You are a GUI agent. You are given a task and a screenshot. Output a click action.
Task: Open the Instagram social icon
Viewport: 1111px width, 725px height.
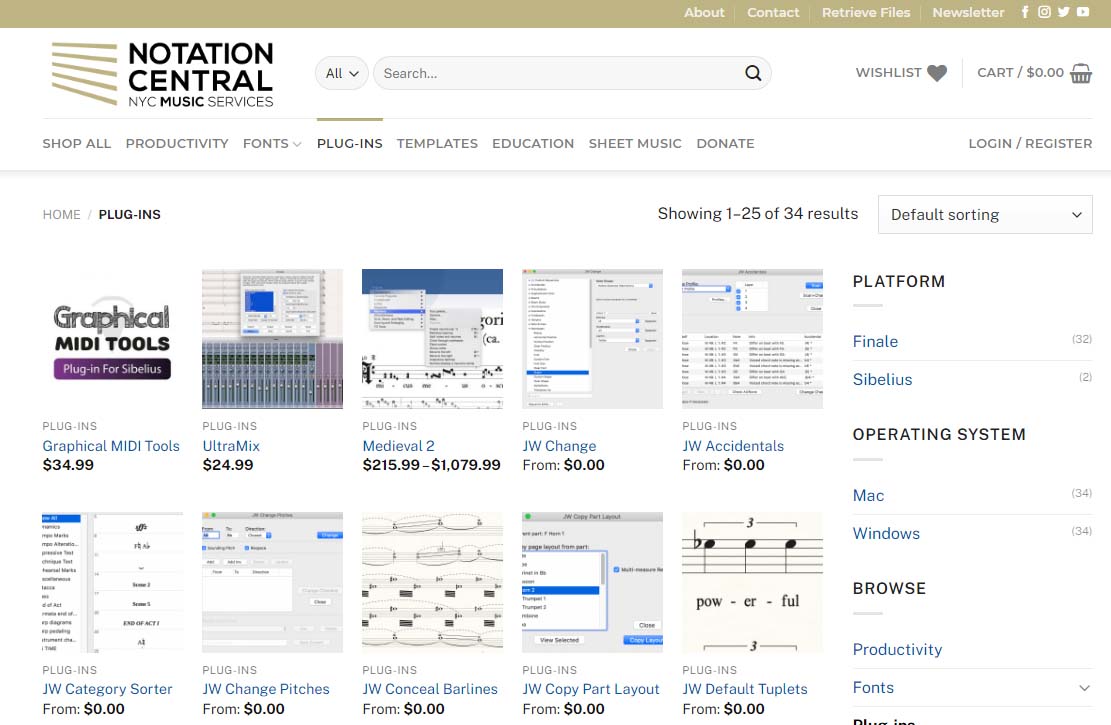(1044, 12)
